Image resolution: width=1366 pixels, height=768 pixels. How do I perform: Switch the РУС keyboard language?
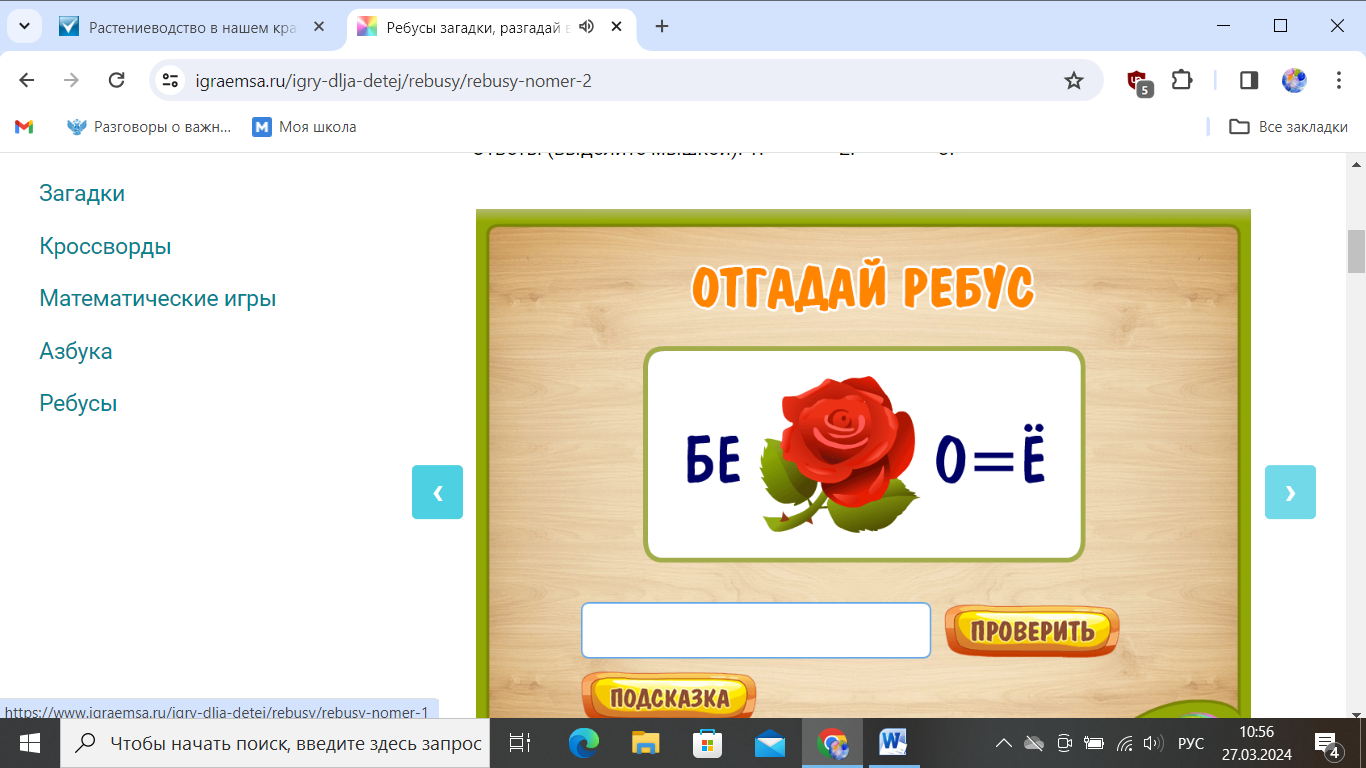point(1191,743)
